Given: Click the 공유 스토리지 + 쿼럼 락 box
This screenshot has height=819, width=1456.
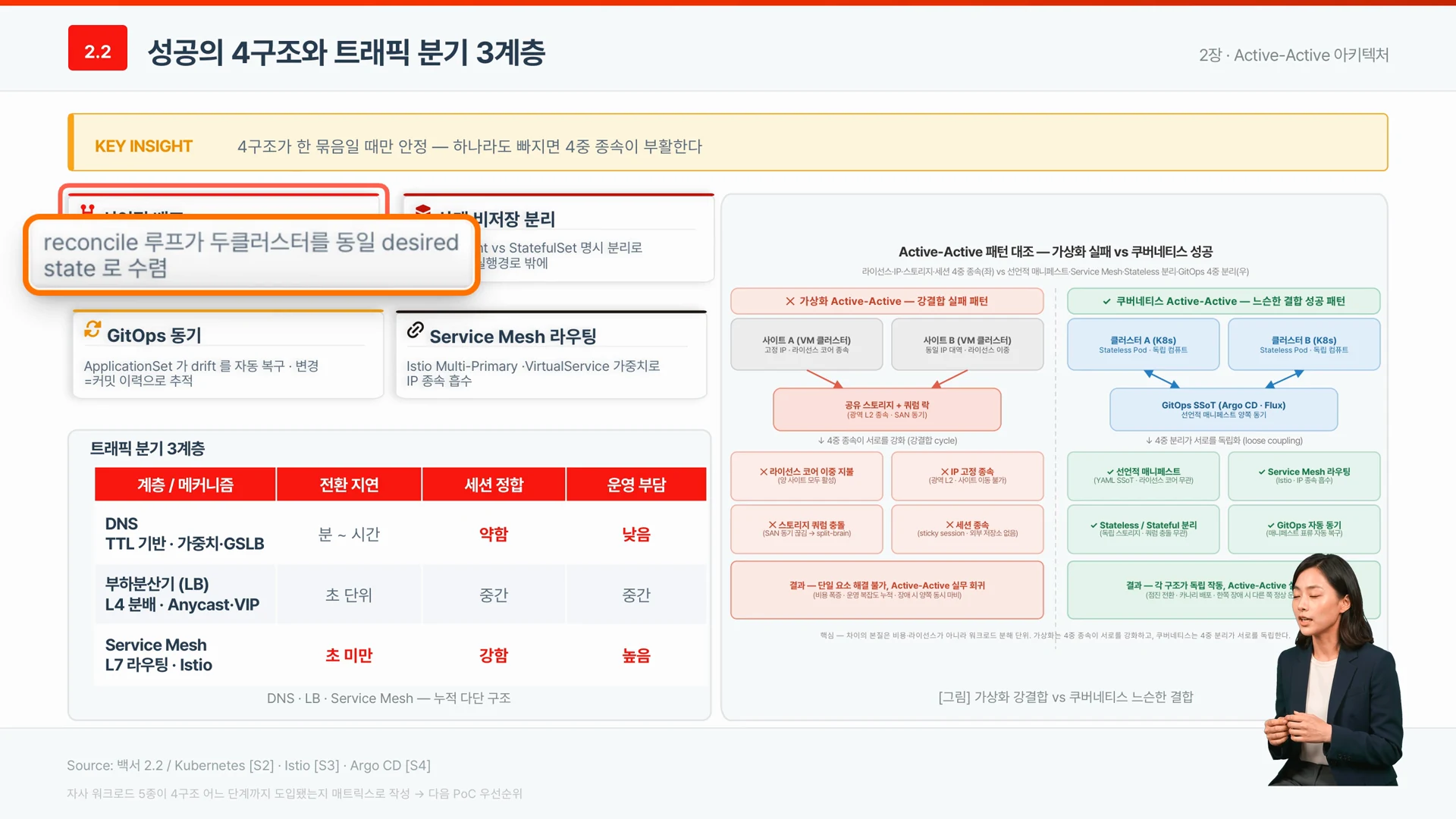Looking at the screenshot, I should pyautogui.click(x=887, y=409).
